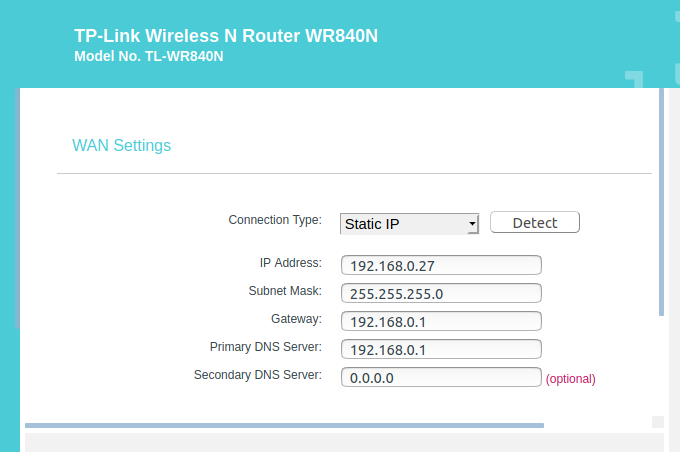Screen dimensions: 680x452
Task: Click the Primary DNS Server label
Action: pyautogui.click(x=266, y=347)
